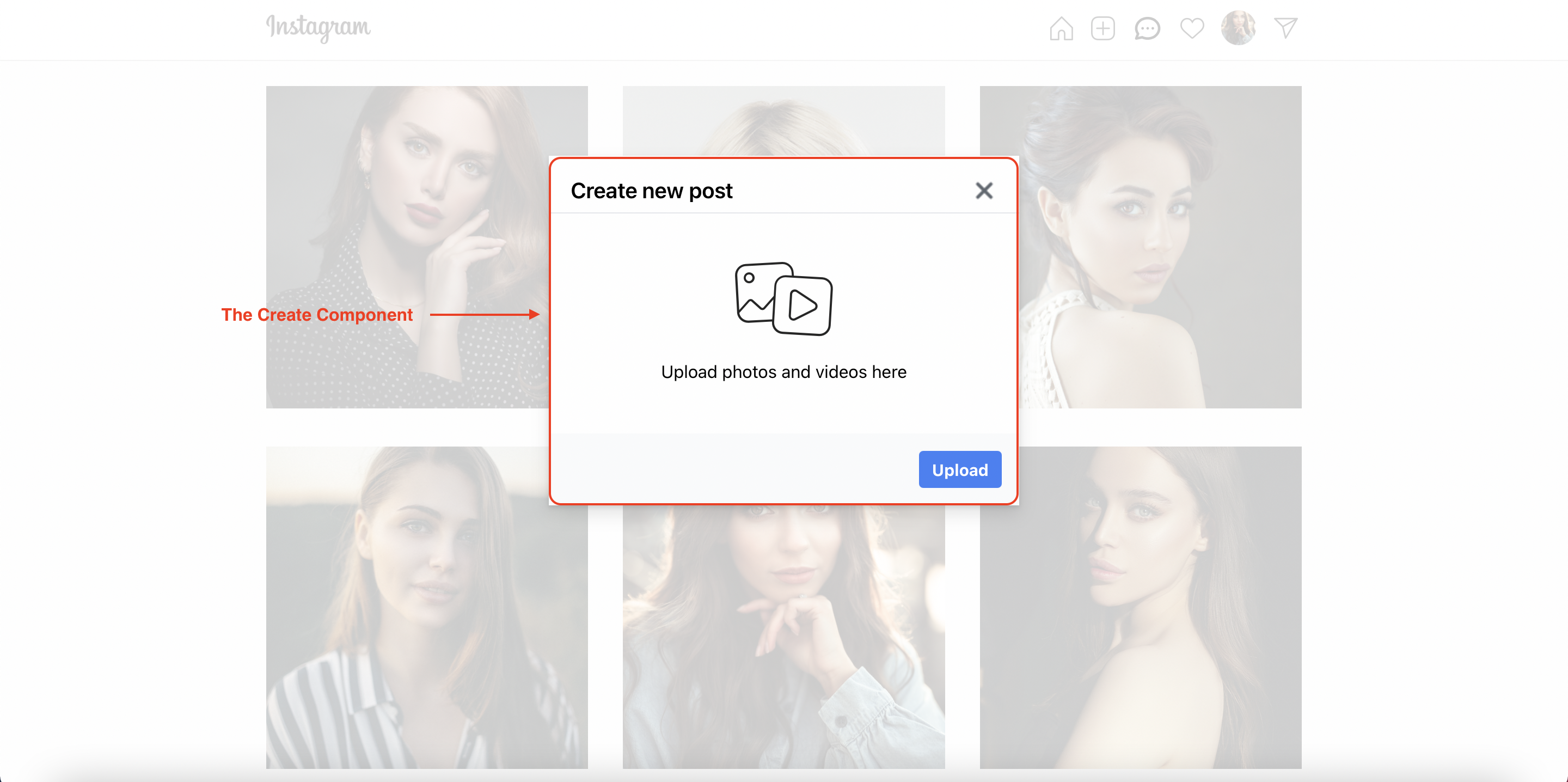Click the 'Create new post' title
This screenshot has height=782, width=1568.
point(651,191)
